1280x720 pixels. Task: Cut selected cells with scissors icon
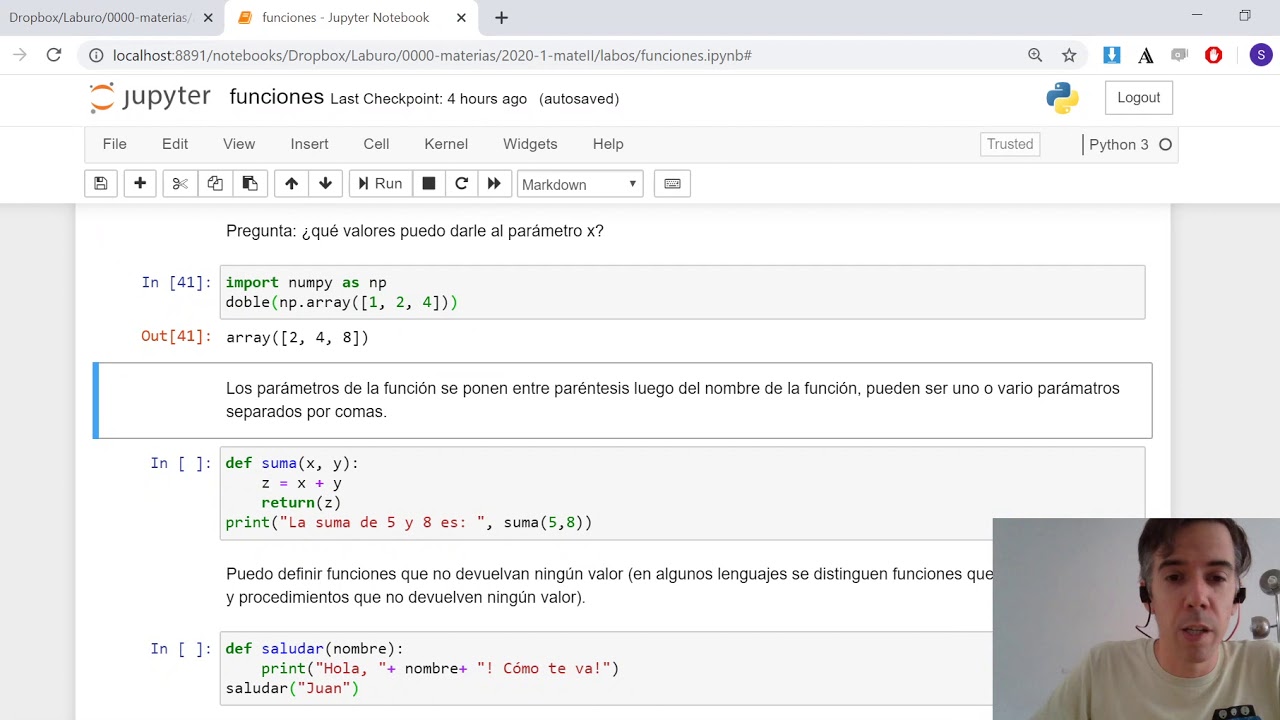tap(180, 184)
